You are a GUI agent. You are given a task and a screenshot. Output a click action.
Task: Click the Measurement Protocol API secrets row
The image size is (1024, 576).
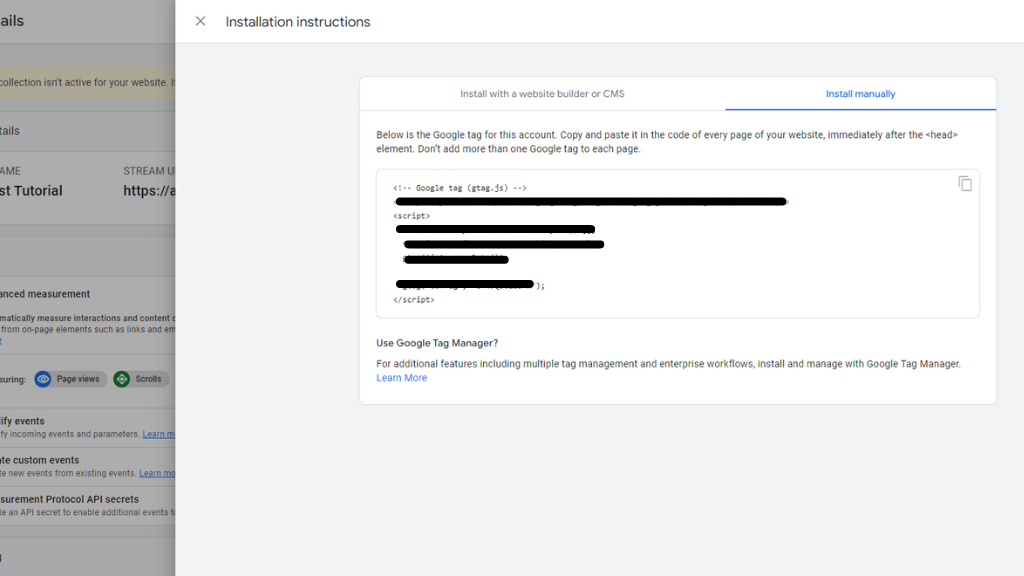point(88,505)
